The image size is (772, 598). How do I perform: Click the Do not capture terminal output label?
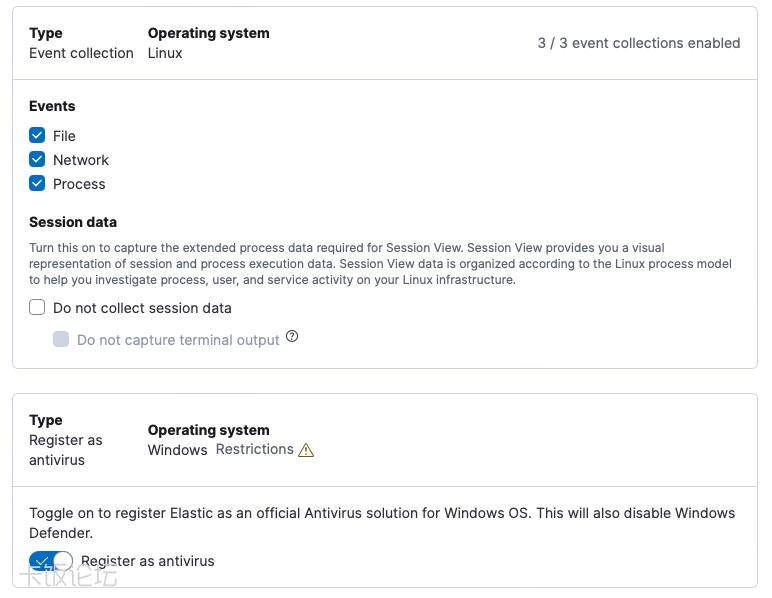coord(178,340)
